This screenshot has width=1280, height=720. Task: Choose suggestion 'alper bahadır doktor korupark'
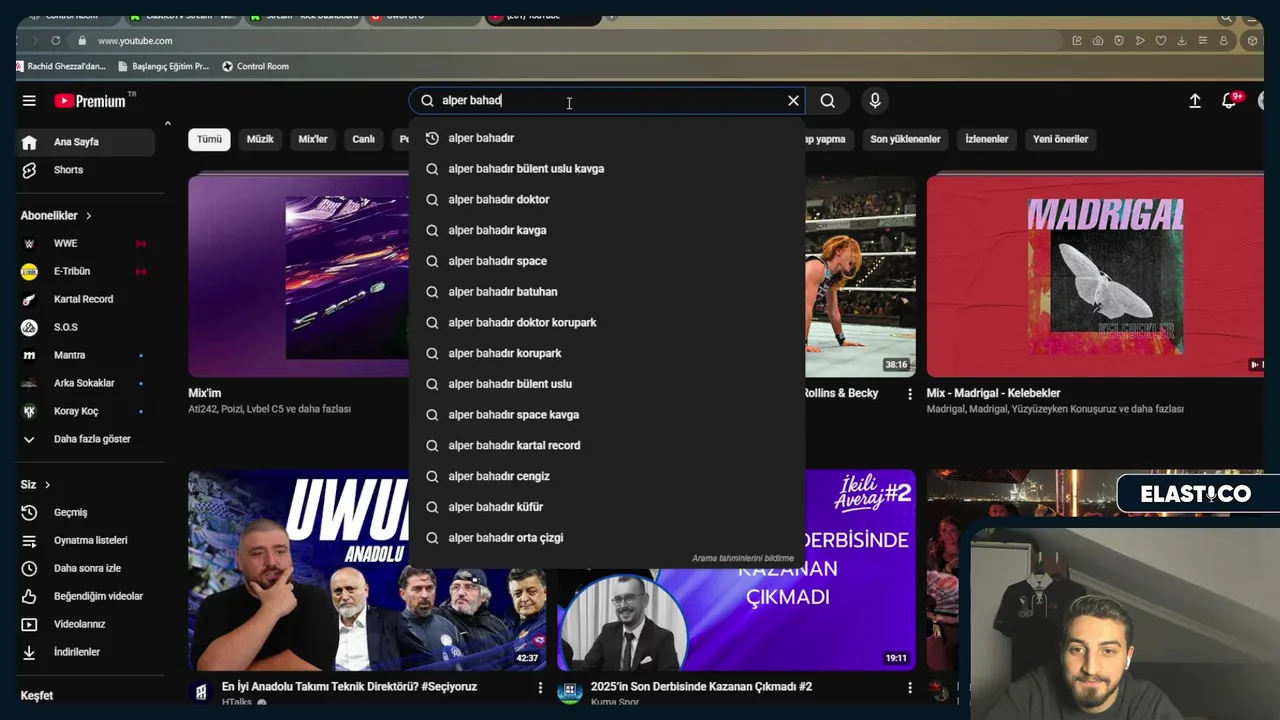point(607,323)
